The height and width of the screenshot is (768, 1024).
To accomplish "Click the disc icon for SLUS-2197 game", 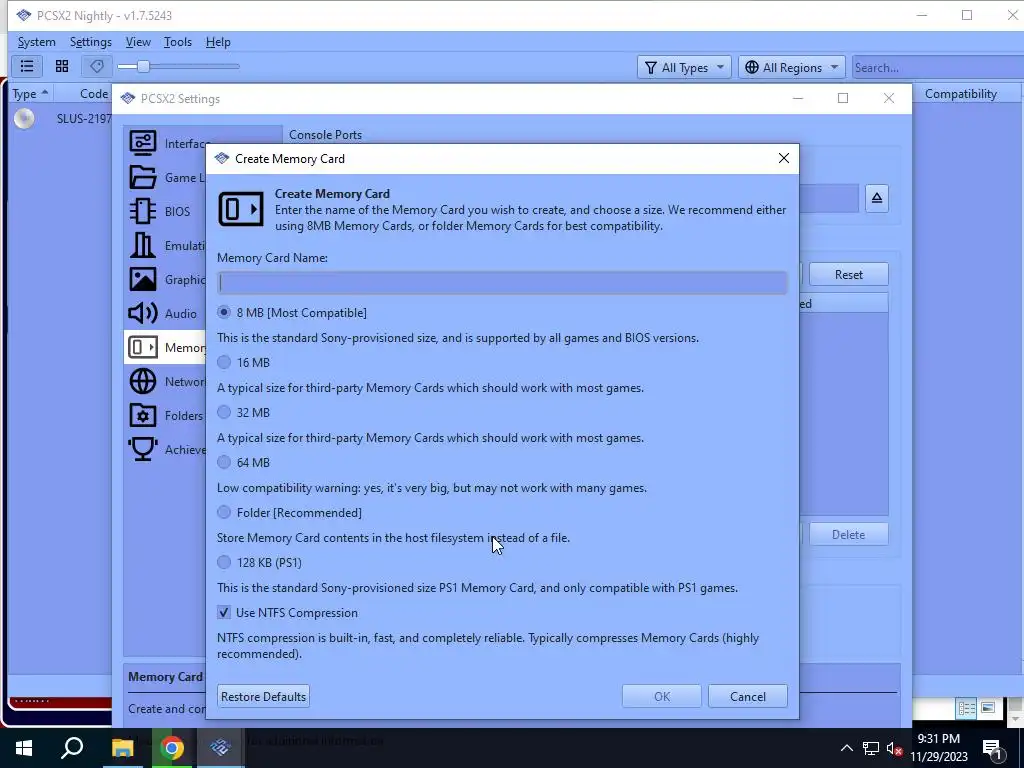I will coord(24,118).
